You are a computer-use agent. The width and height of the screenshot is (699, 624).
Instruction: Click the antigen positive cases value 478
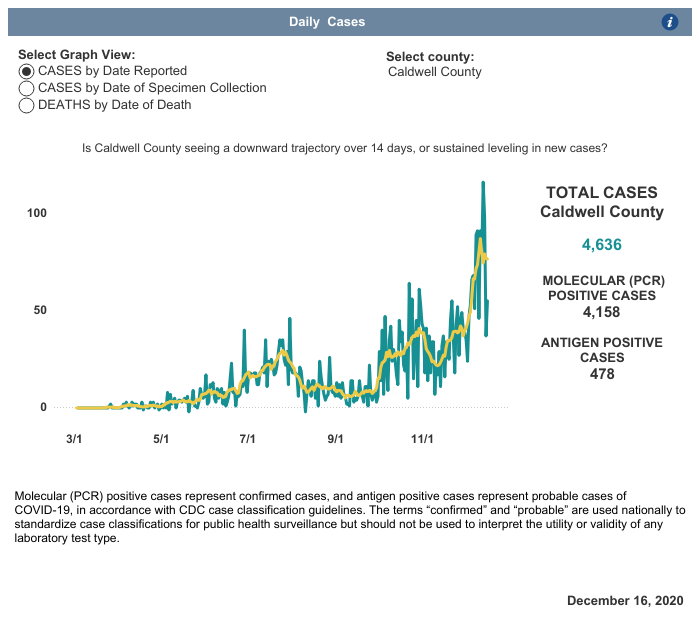[x=601, y=374]
